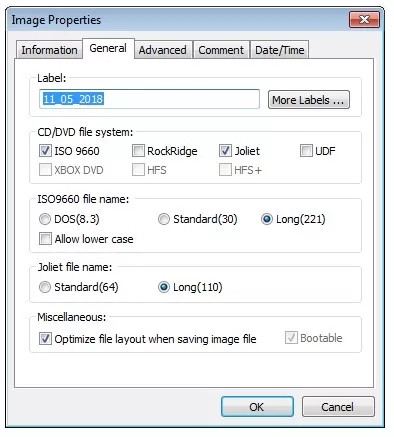
Task: Choose Standard(64) Joliet file name
Action: (x=45, y=287)
